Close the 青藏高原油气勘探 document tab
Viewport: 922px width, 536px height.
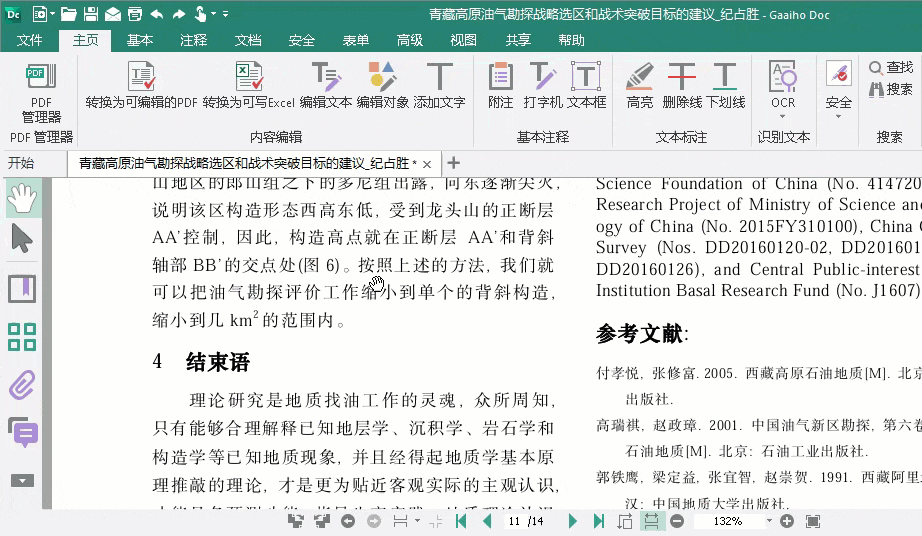point(427,164)
